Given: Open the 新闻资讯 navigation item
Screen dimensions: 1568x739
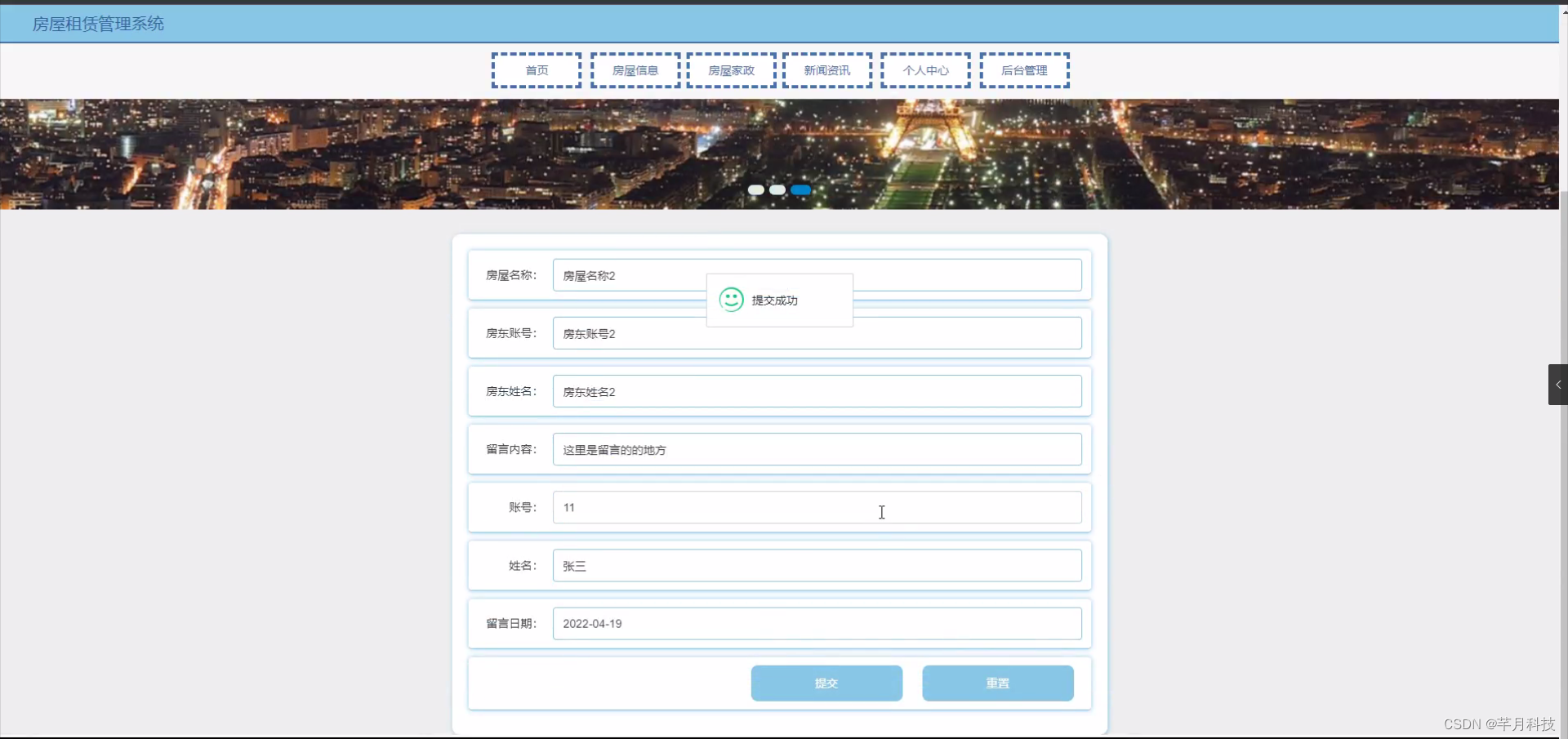Looking at the screenshot, I should (x=826, y=70).
